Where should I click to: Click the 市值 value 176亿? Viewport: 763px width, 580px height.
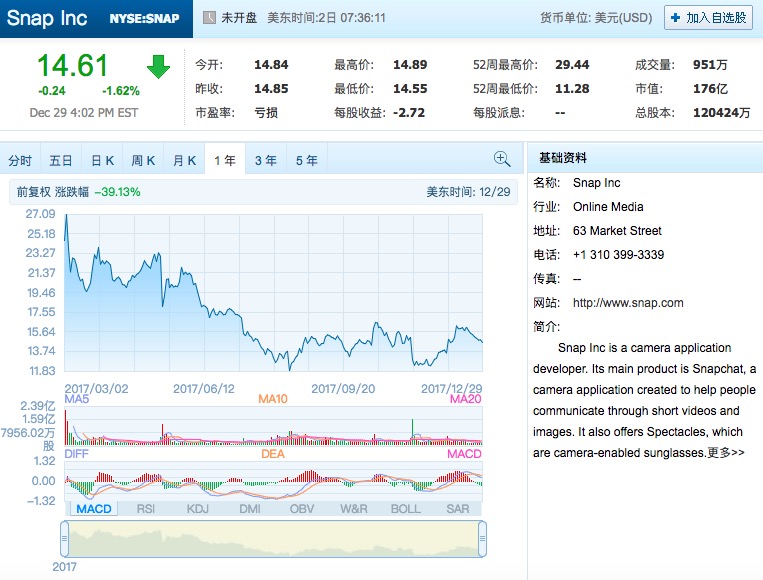tap(710, 89)
